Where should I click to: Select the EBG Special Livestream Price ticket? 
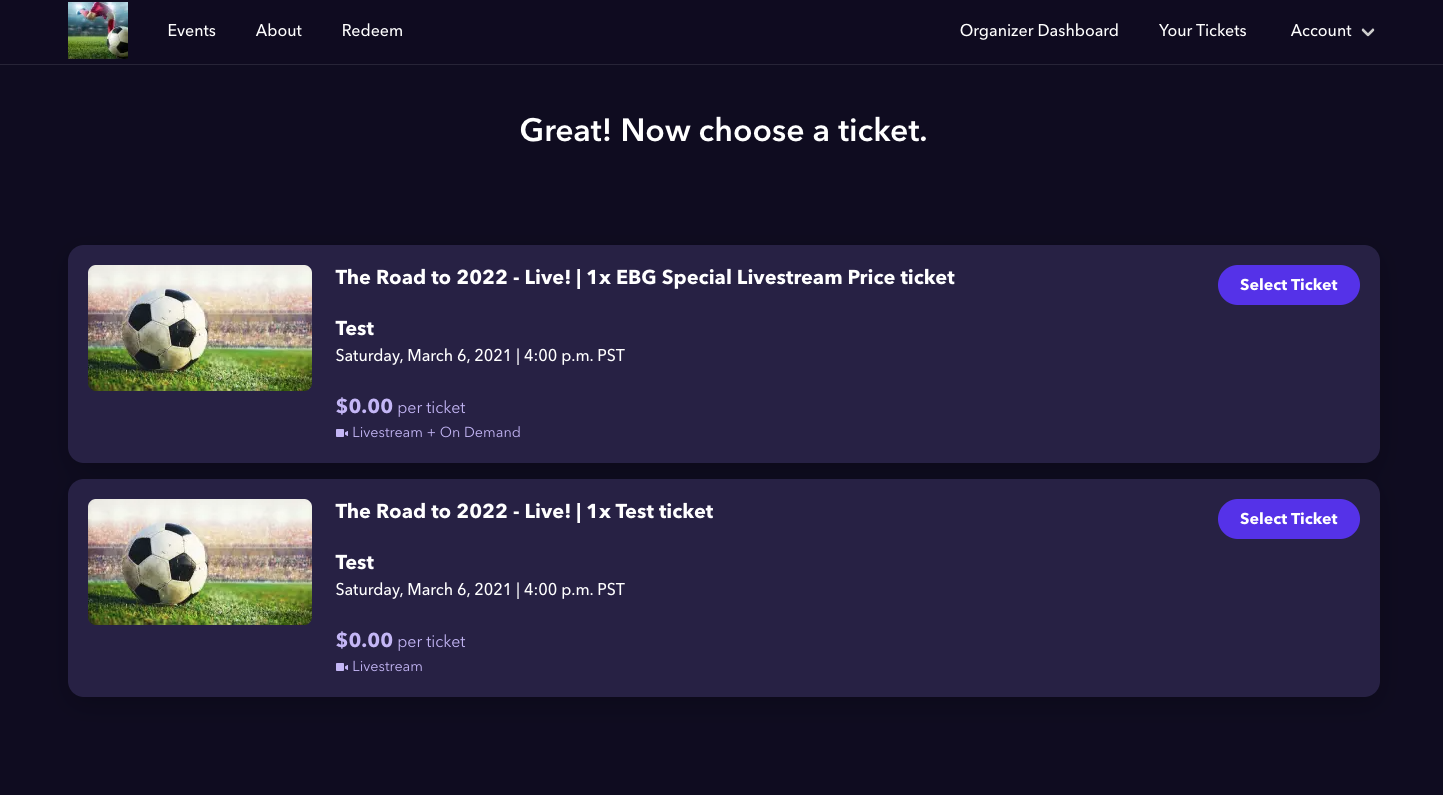pyautogui.click(x=1288, y=285)
